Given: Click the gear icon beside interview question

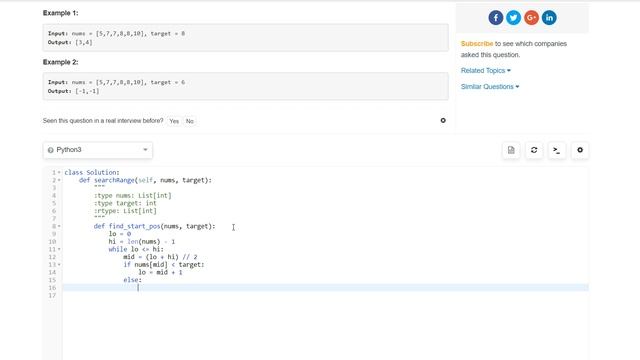Looking at the screenshot, I should point(443,120).
